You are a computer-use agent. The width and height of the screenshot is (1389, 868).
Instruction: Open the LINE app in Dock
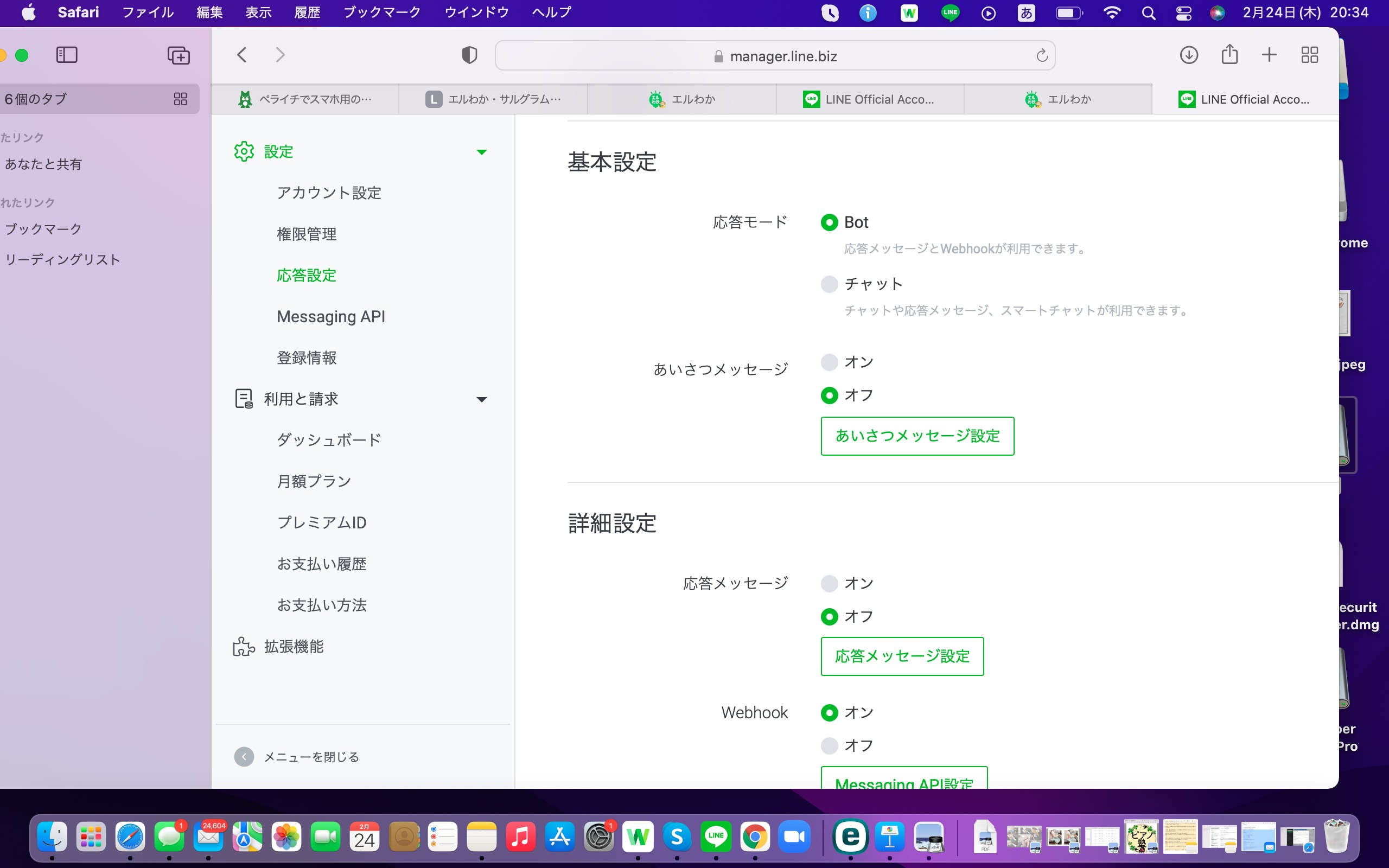coord(716,837)
